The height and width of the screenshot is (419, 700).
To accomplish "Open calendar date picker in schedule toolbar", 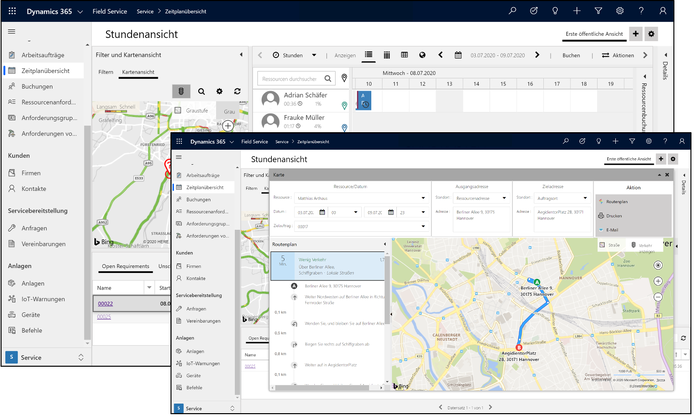I will pos(458,55).
